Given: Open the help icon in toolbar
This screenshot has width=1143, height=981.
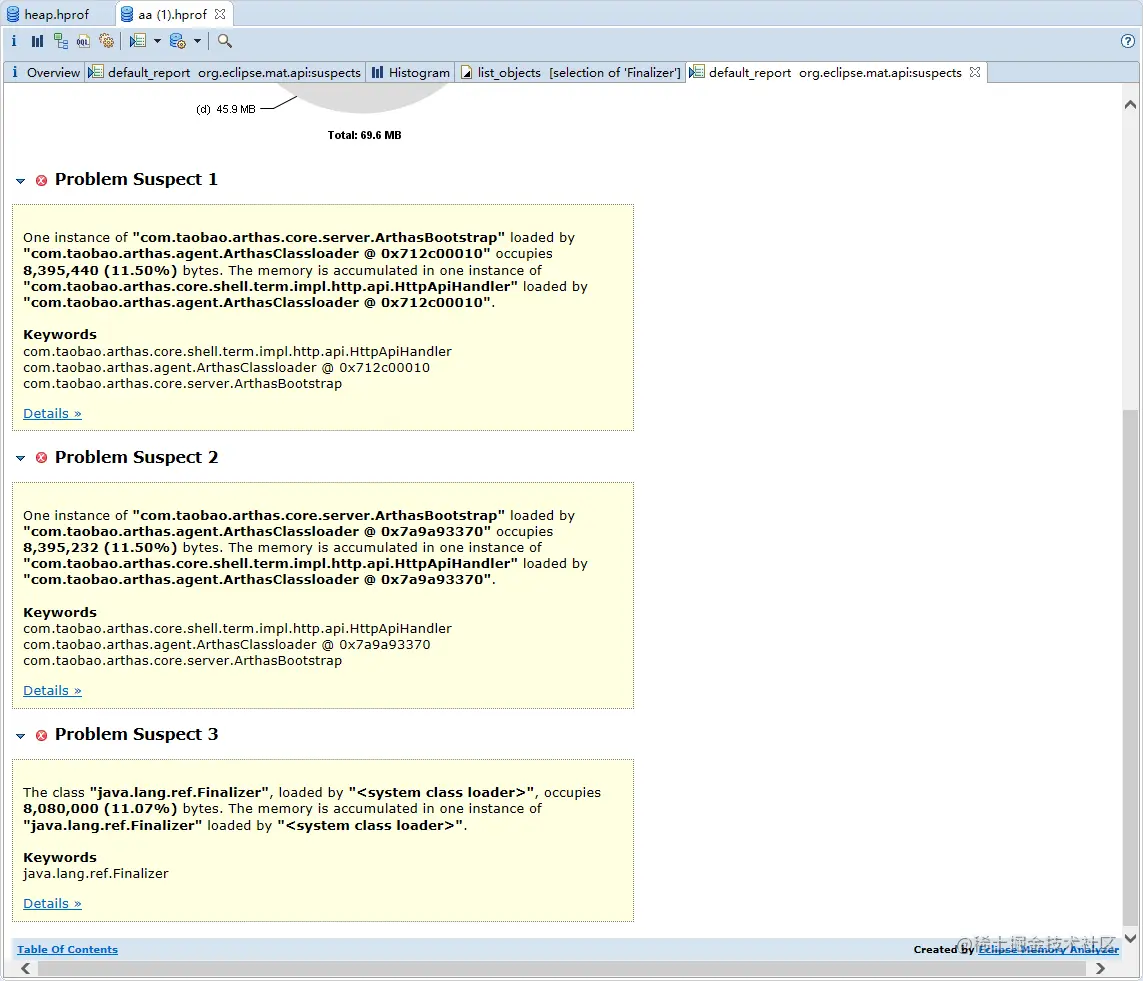Looking at the screenshot, I should coord(1128,41).
